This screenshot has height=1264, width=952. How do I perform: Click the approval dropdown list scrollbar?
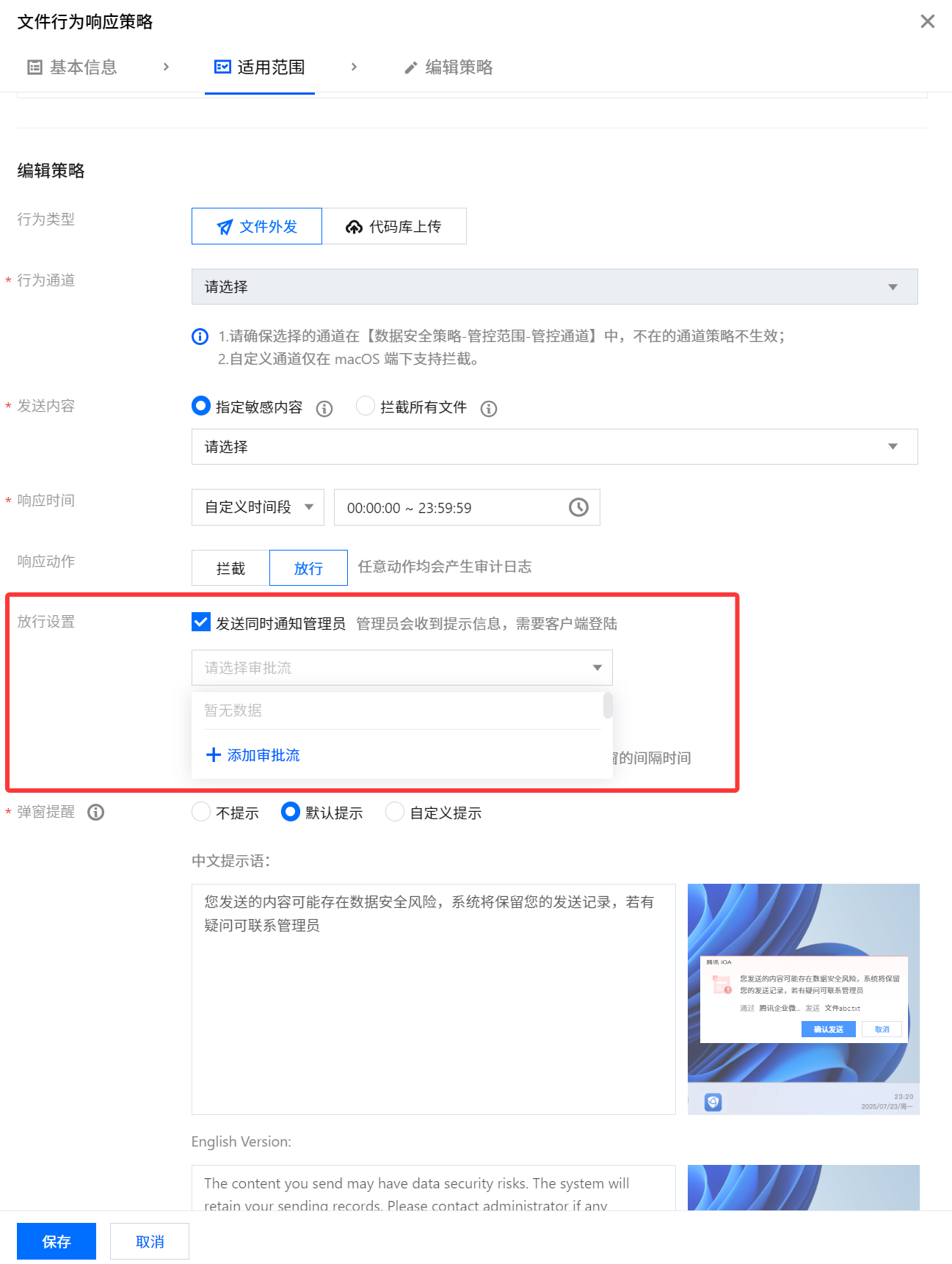[x=608, y=705]
